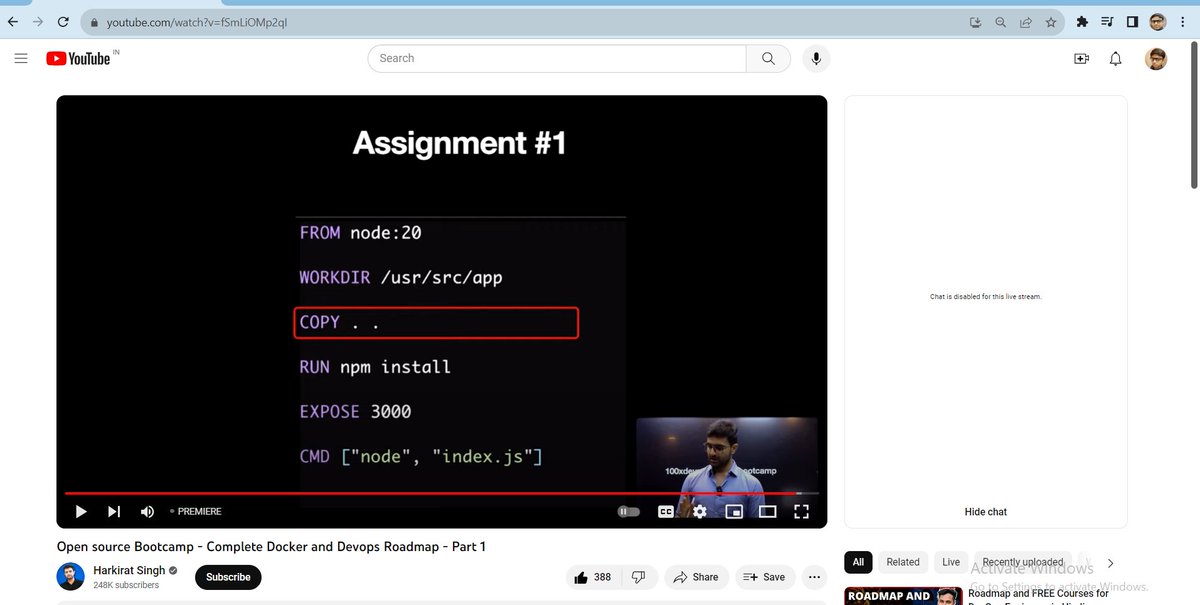Select the Related filter chip
Image resolution: width=1200 pixels, height=605 pixels.
click(x=902, y=562)
